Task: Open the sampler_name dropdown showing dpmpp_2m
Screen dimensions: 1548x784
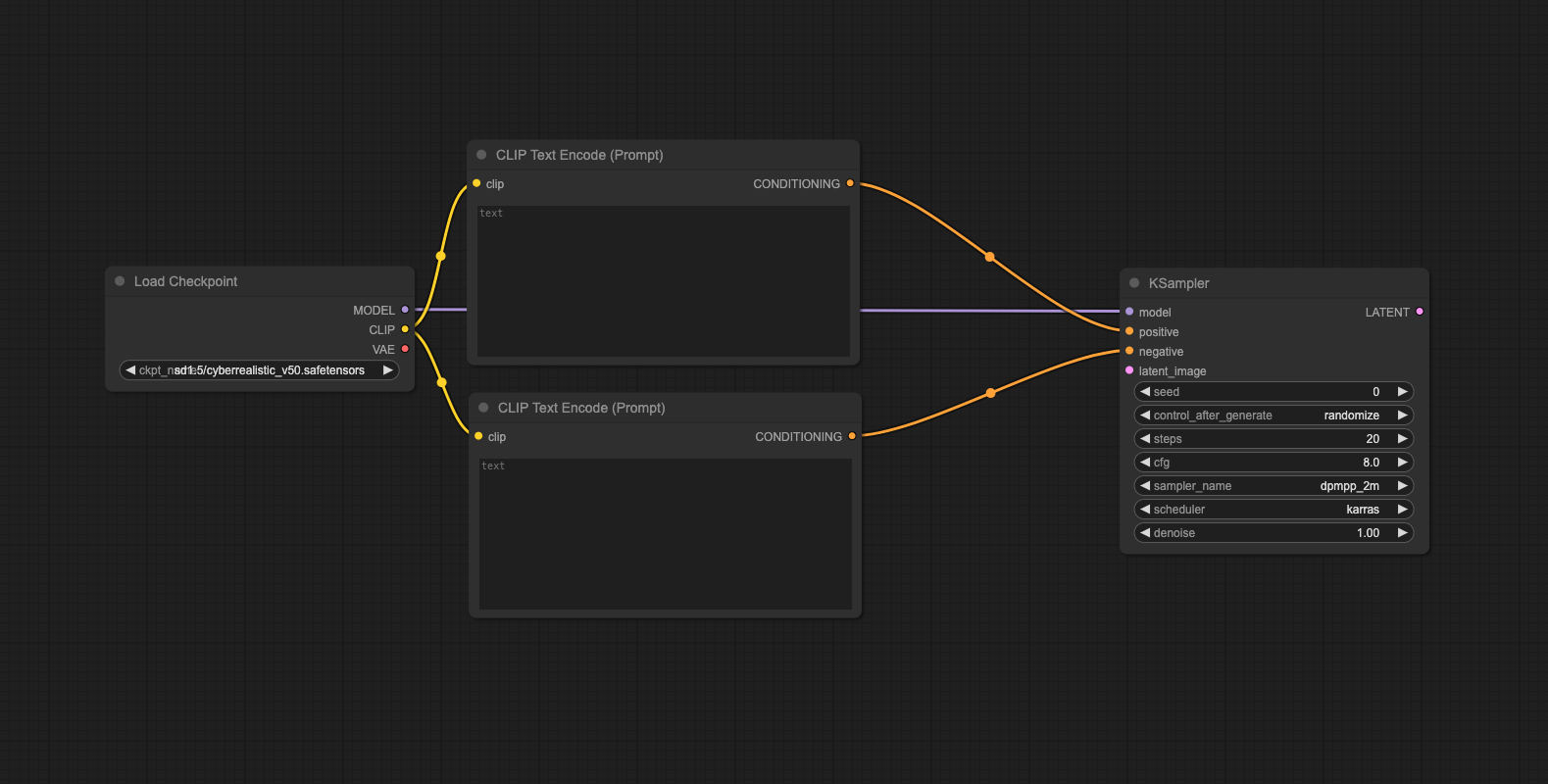Action: pos(1273,486)
